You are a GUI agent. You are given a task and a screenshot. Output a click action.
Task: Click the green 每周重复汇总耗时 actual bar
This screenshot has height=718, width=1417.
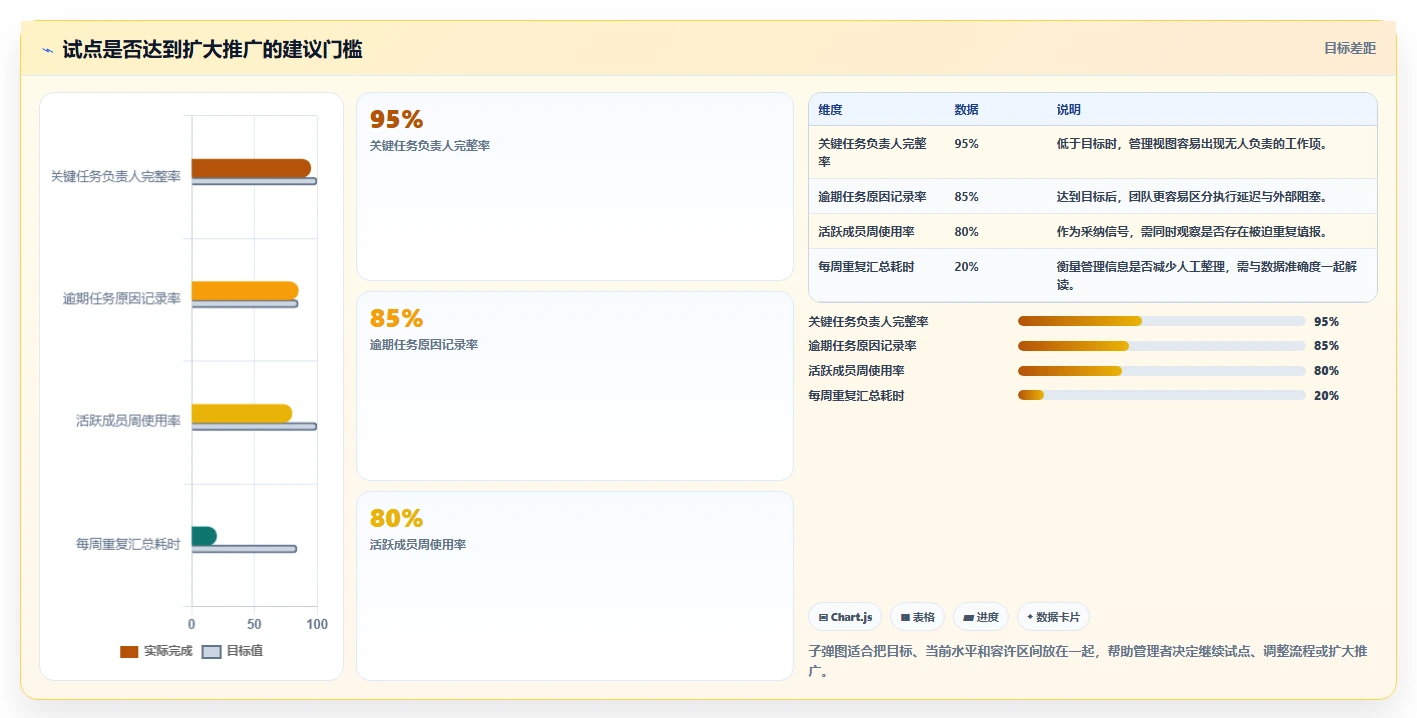(x=204, y=536)
